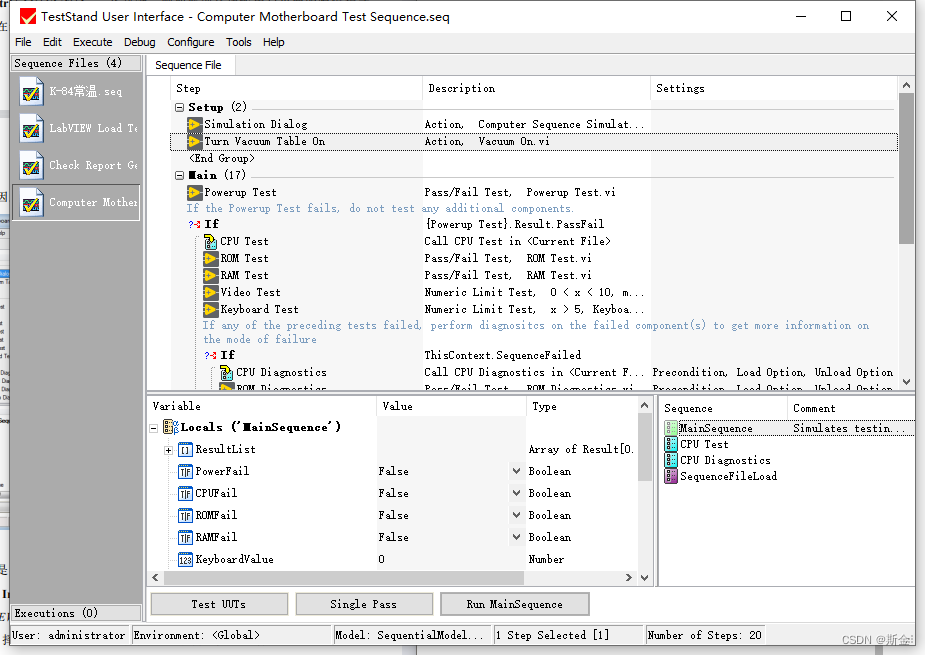This screenshot has height=655, width=925.
Task: Click the CPU Diagnostics sequence call icon
Action: pos(227,372)
